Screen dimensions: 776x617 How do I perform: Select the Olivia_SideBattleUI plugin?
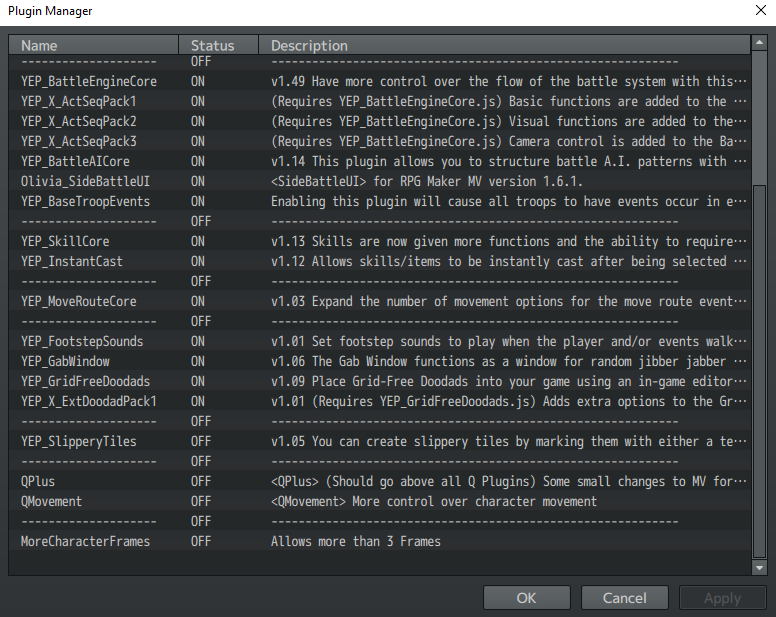[x=380, y=182]
